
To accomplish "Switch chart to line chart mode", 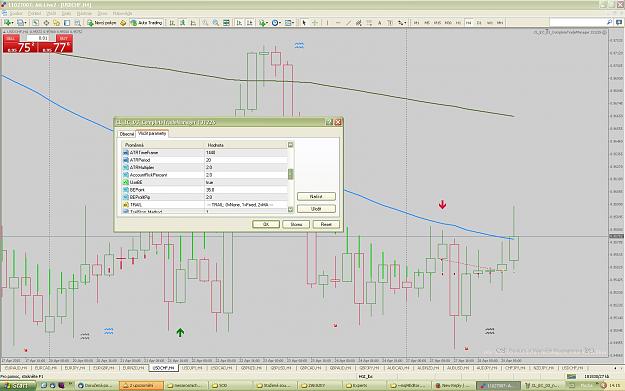I will 193,23.
